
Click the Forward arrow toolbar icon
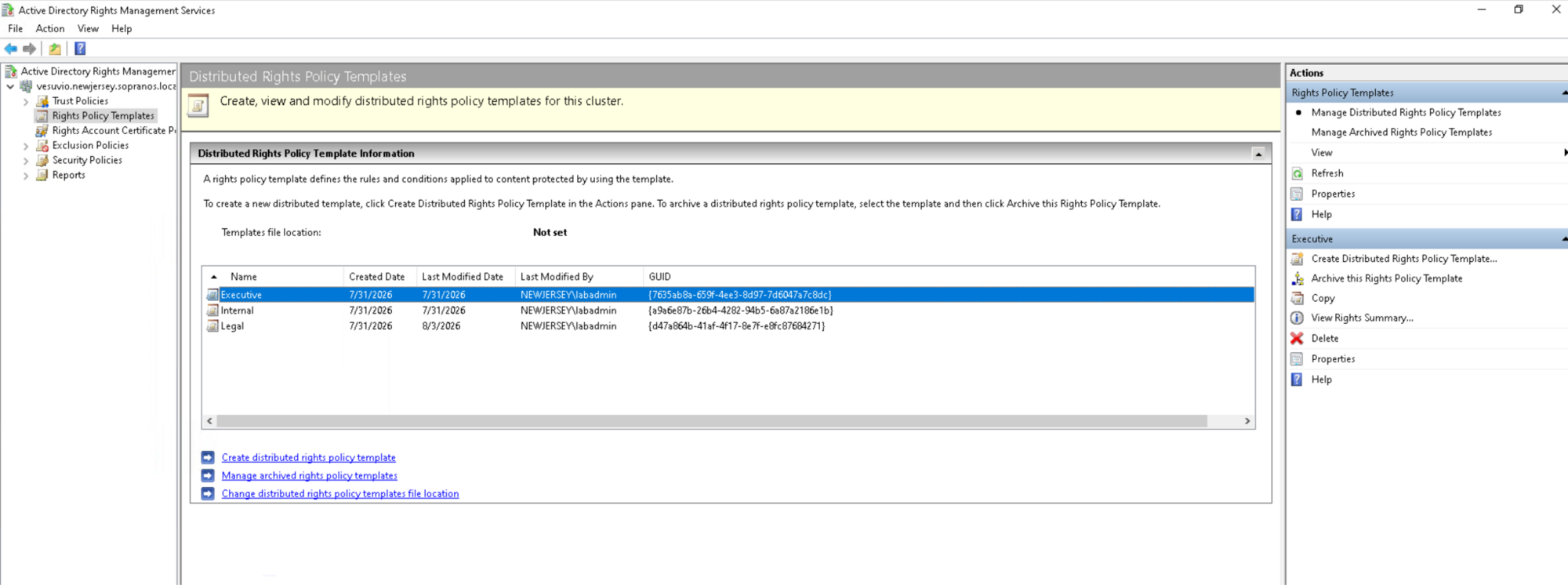pos(30,49)
